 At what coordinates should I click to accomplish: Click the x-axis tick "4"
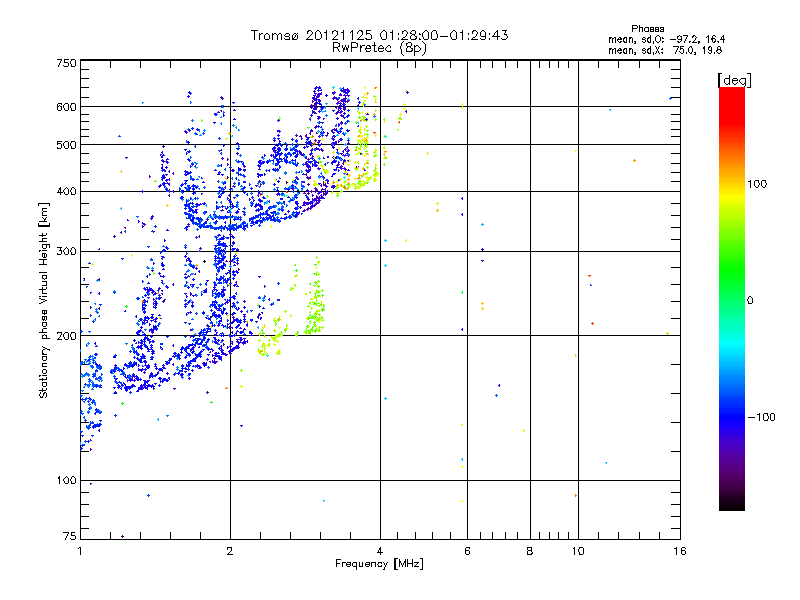380,551
